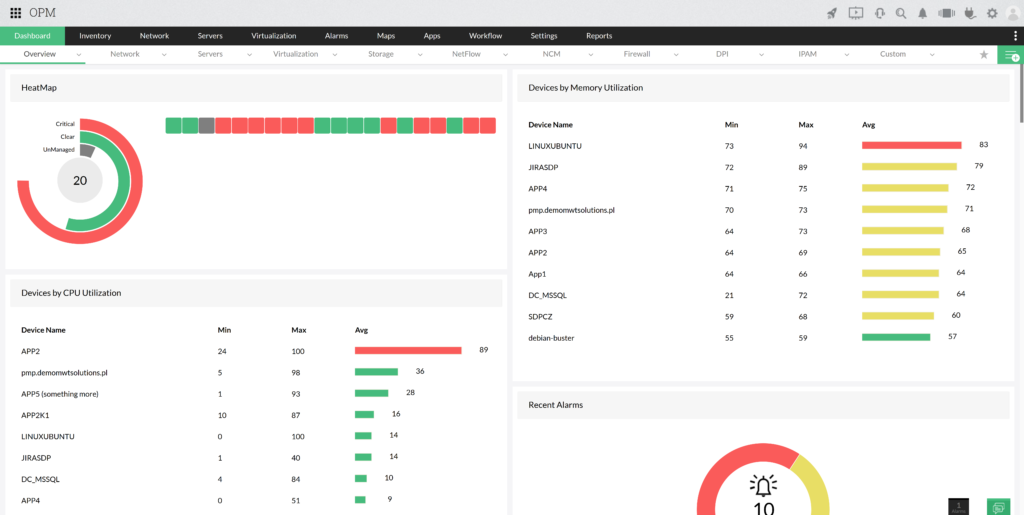Open the search magnifier icon
Screen dimensions: 1024x515
(901, 13)
